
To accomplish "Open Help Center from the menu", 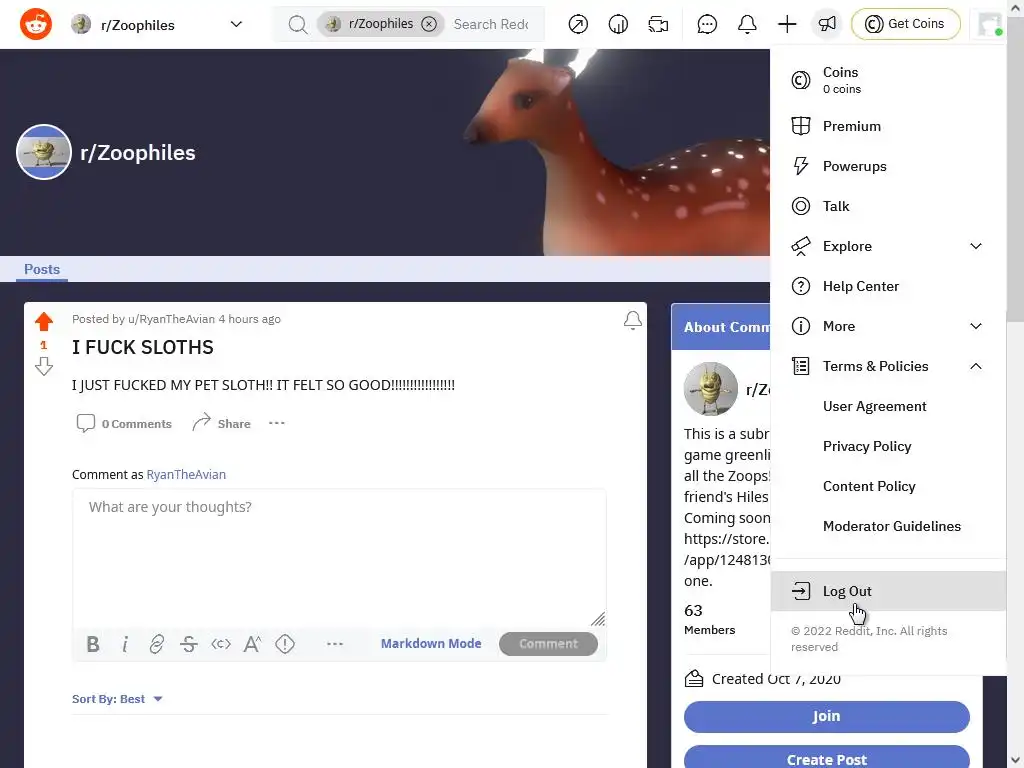I will click(x=888, y=286).
